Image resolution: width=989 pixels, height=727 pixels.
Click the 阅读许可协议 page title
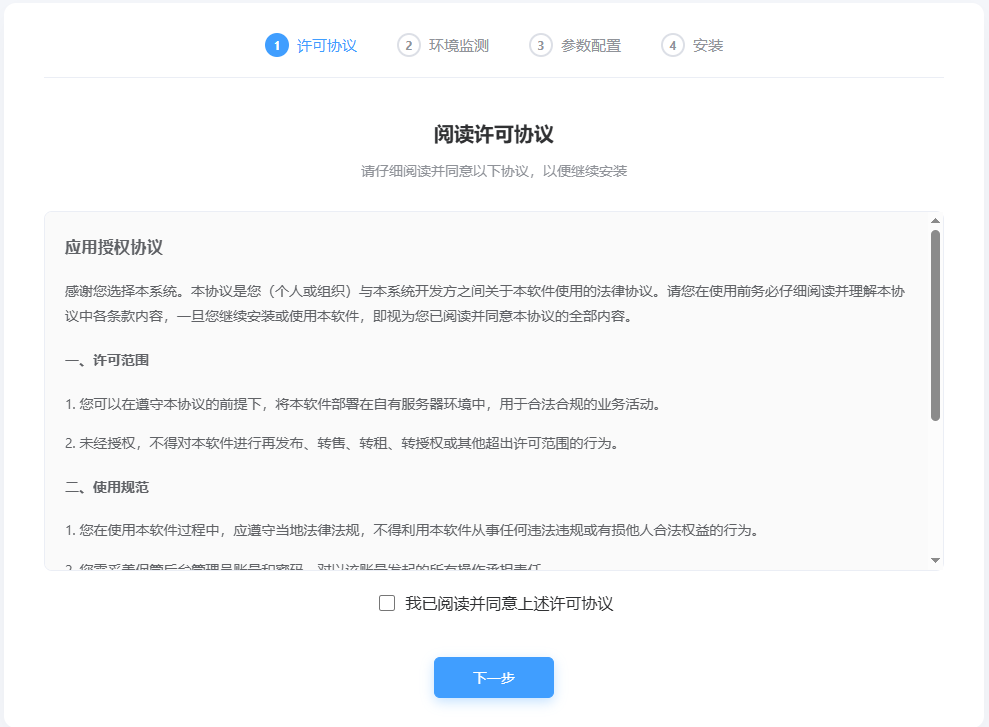[x=494, y=135]
